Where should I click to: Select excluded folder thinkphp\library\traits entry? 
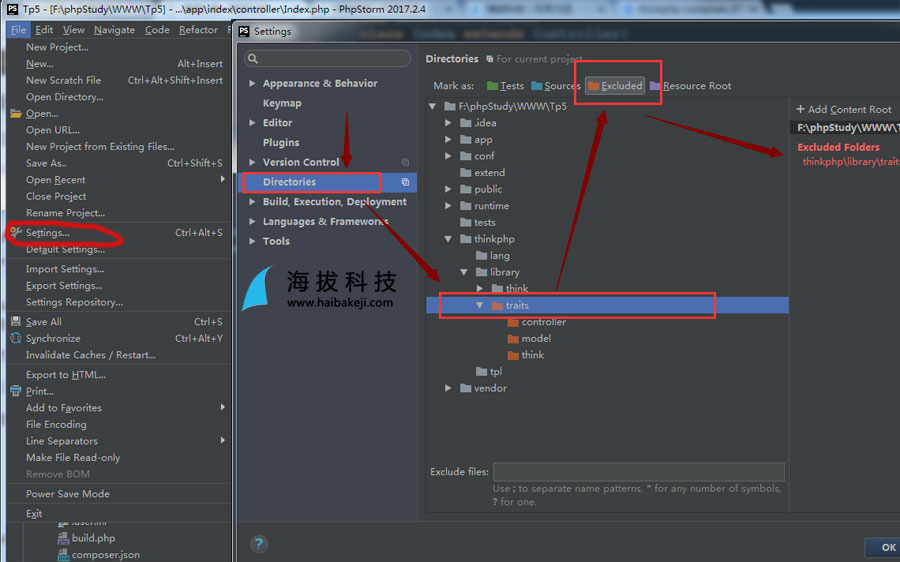(851, 162)
